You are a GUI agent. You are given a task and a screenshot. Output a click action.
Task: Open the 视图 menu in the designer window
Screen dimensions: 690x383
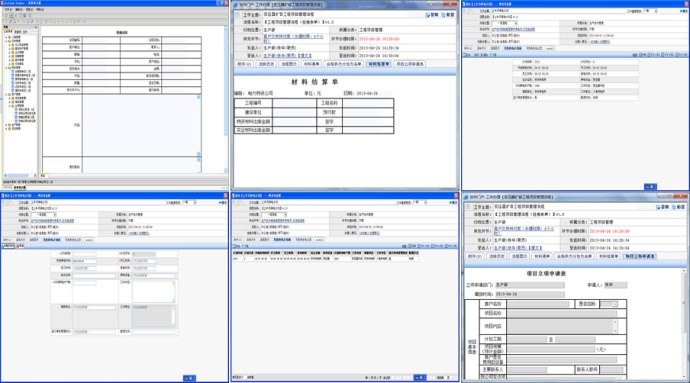point(29,10)
